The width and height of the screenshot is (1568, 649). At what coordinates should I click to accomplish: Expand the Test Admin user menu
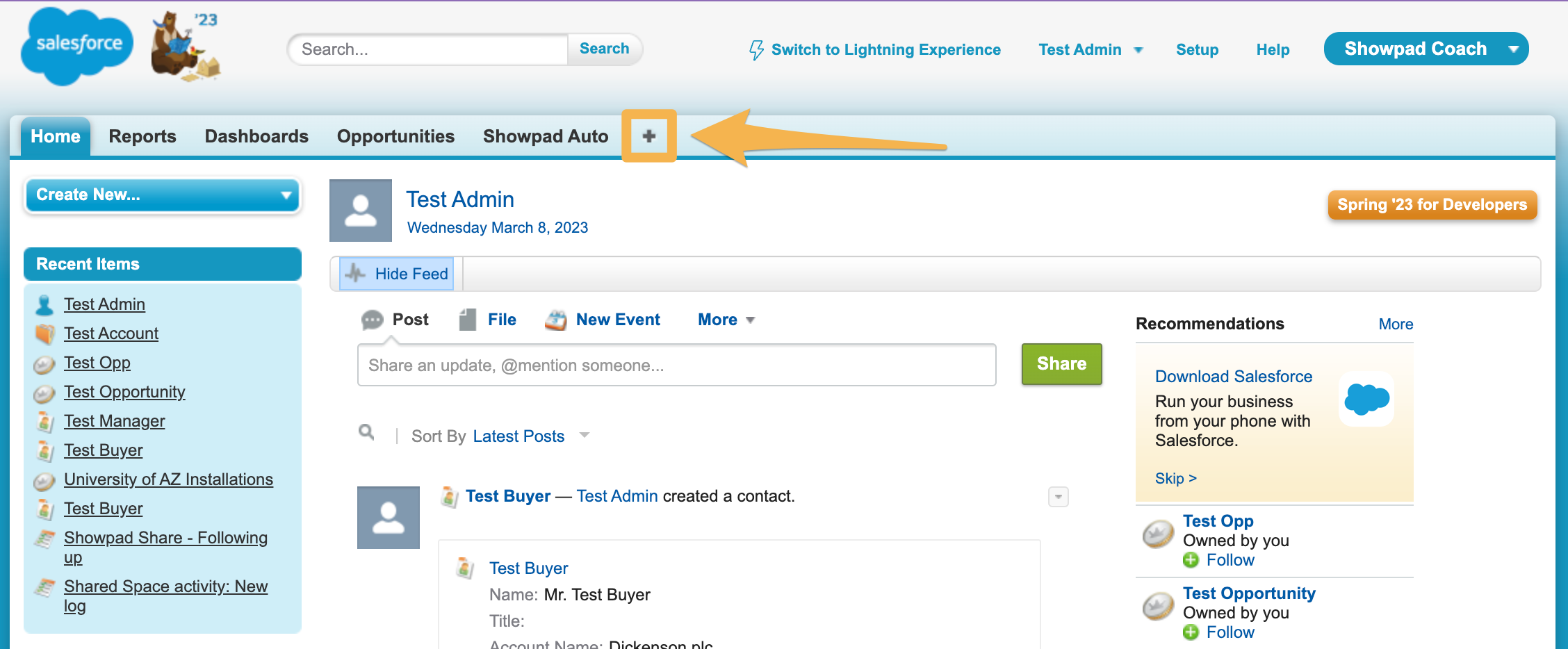pos(1089,49)
